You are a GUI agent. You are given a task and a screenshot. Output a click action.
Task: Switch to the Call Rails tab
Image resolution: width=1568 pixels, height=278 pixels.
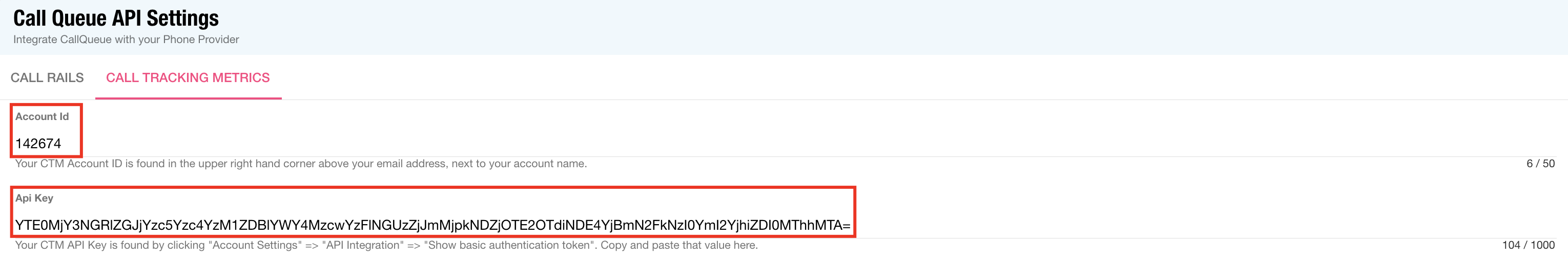[47, 77]
